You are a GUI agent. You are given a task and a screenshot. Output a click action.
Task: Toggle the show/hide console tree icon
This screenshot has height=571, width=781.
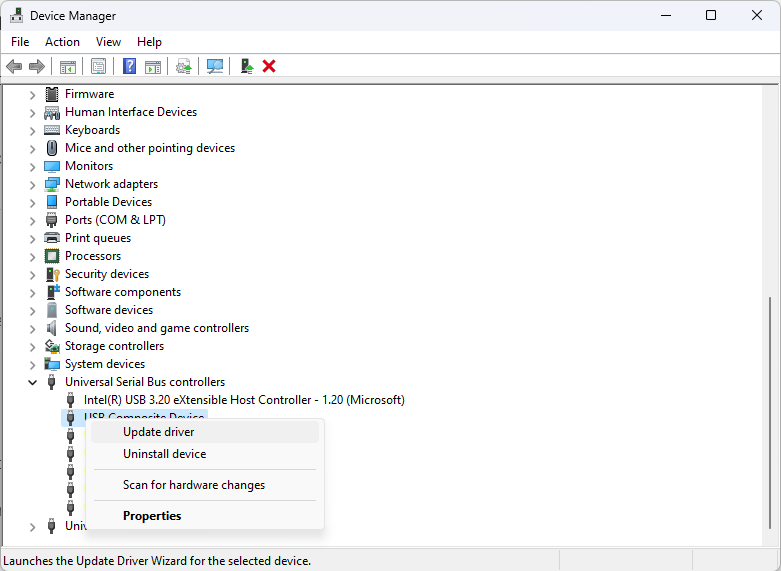pos(68,66)
